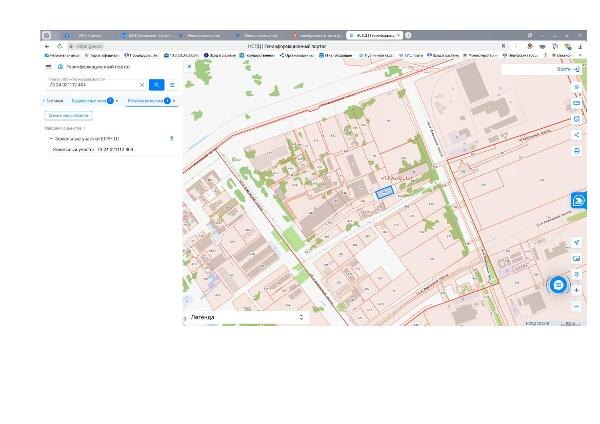This screenshot has width=600, height=424.
Task: Clear the search field with the X
Action: click(x=142, y=85)
